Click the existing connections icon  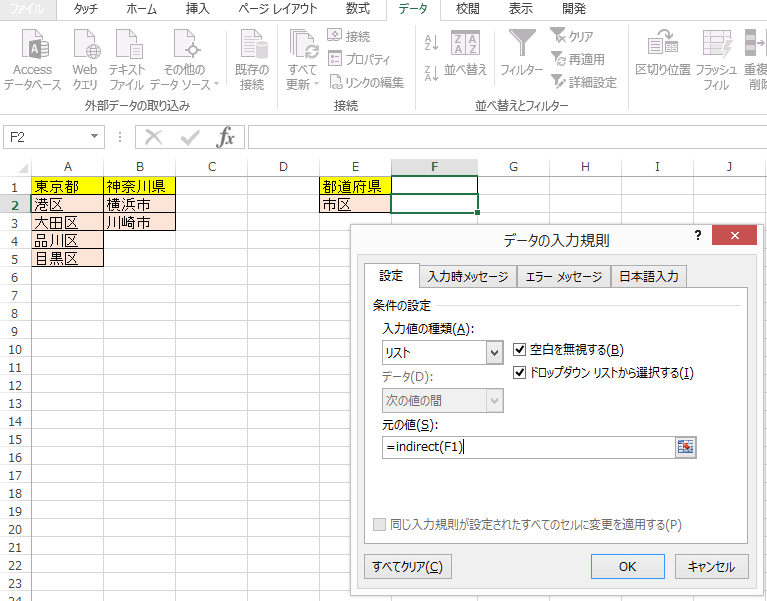[253, 45]
